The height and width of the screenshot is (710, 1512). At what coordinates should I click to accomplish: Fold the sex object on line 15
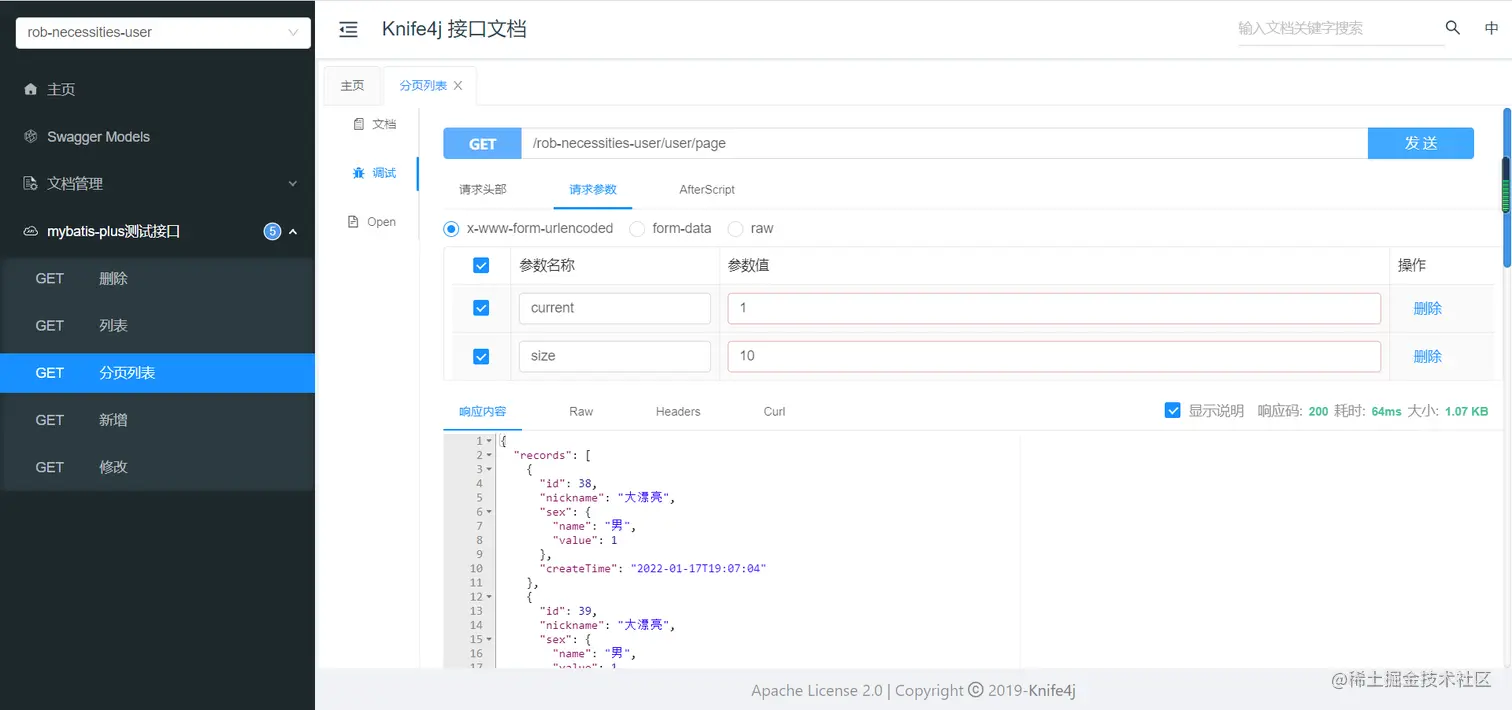pos(489,639)
